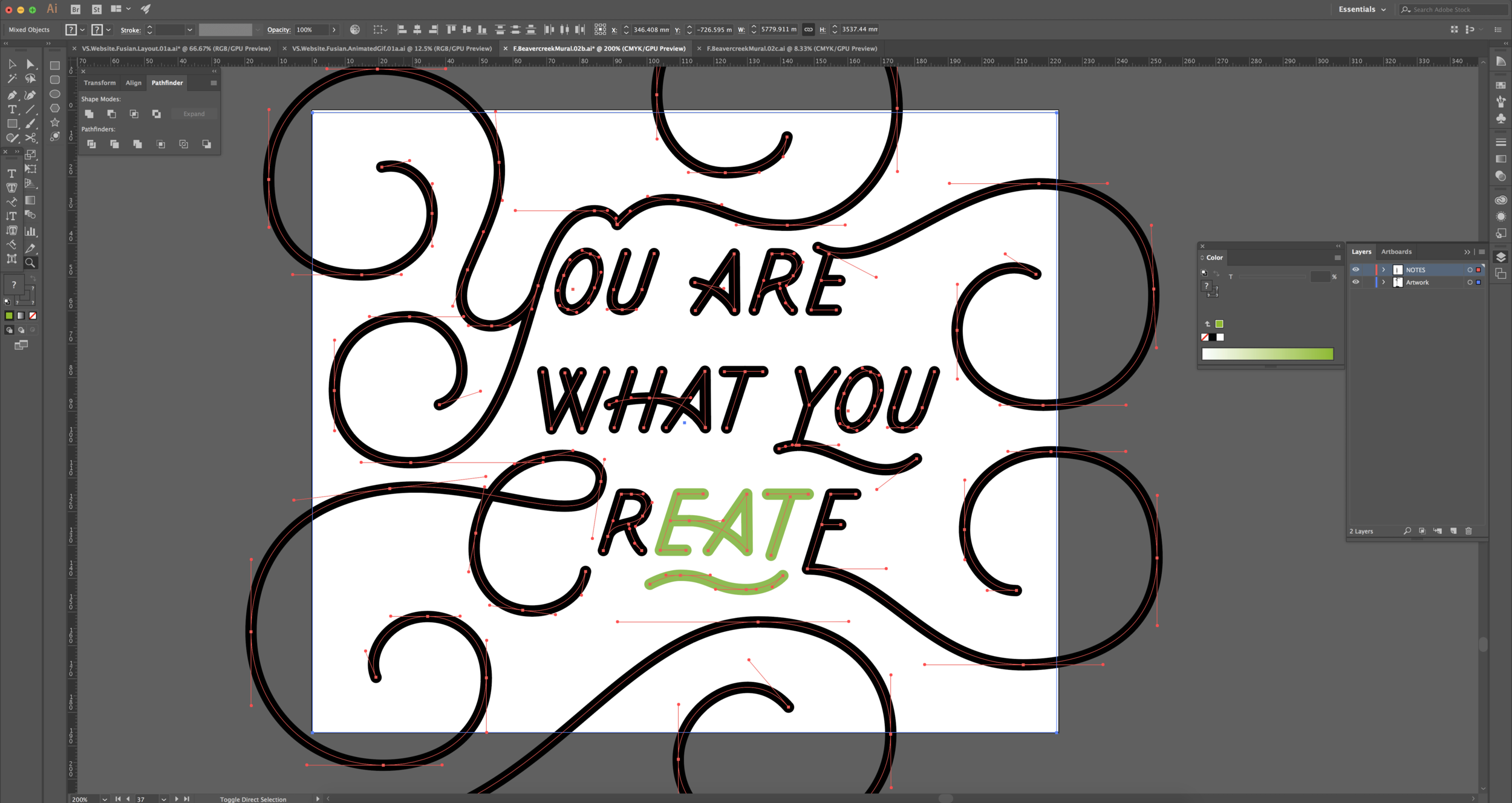Apply the Divide pathfinder
This screenshot has height=803, width=1512.
(x=91, y=144)
